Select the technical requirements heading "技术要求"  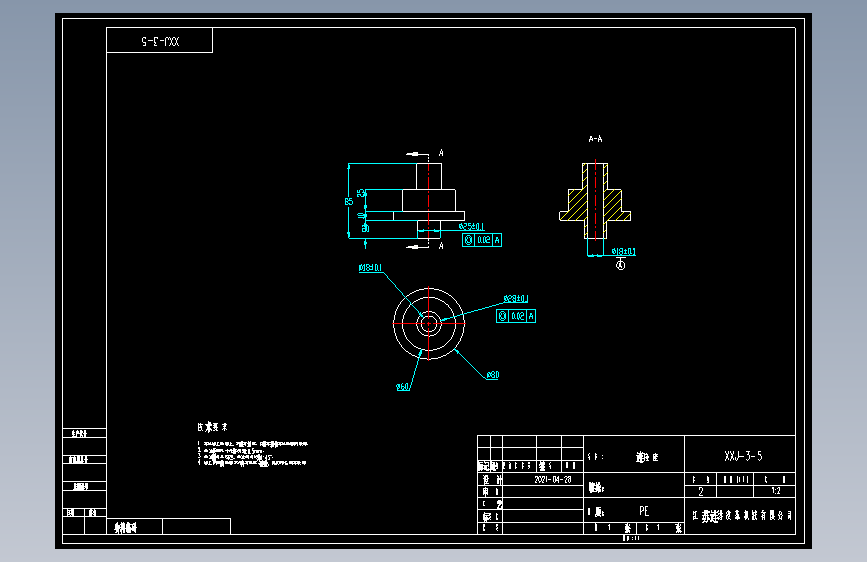tap(212, 427)
